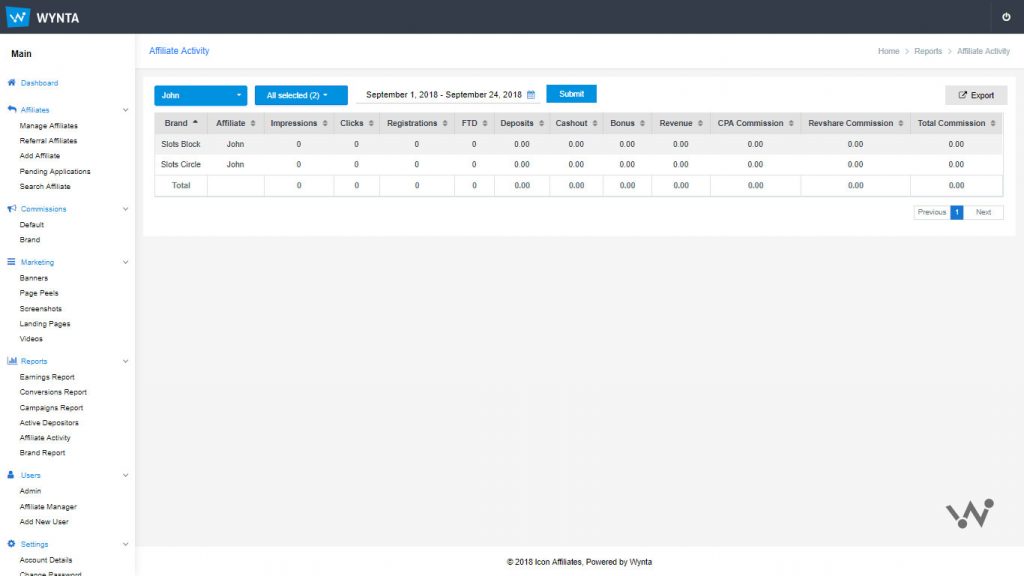Open Page Peels menu item
This screenshot has height=576, width=1024.
click(39, 293)
